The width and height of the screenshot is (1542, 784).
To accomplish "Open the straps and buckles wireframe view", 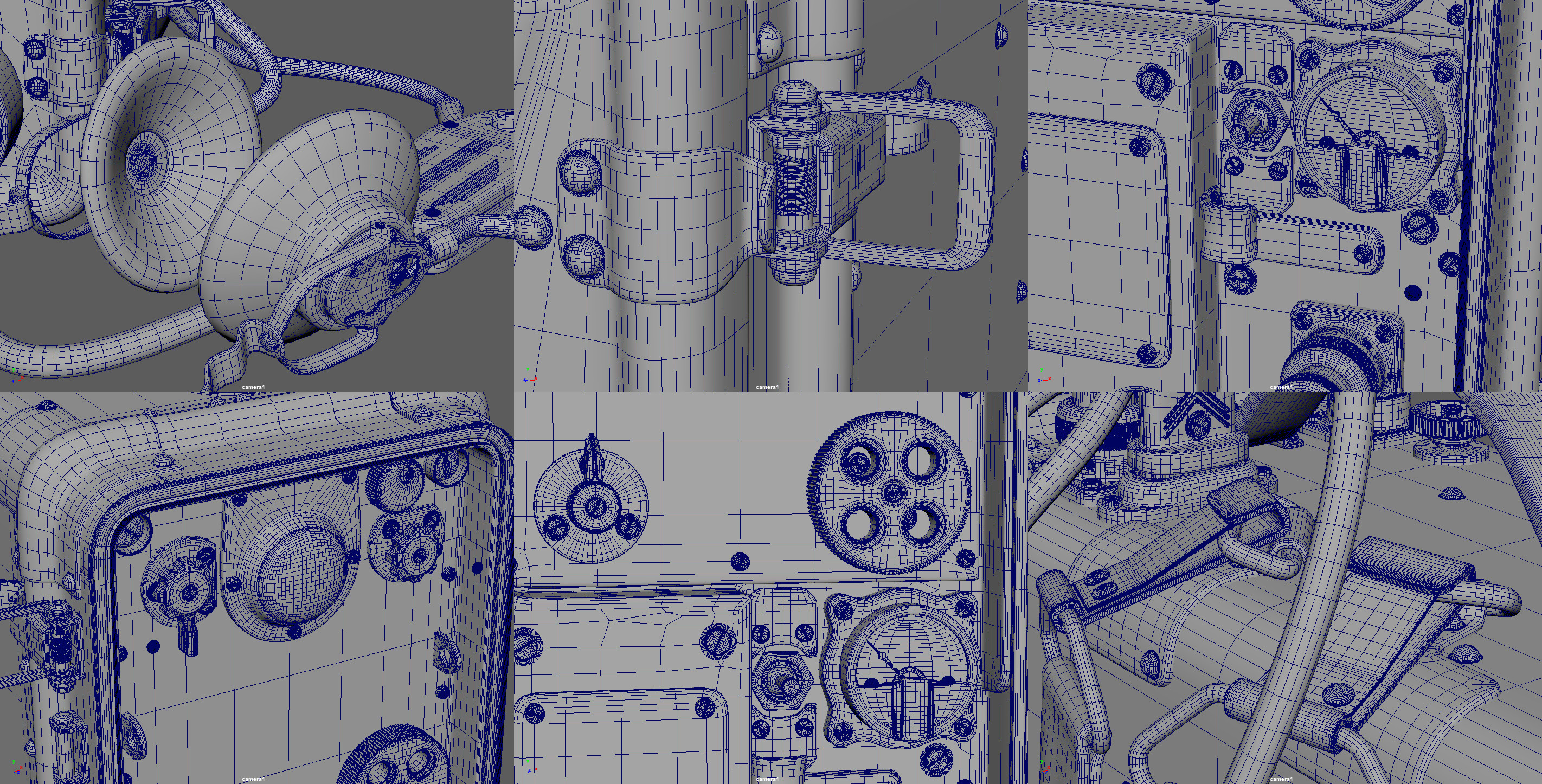I will 1285,588.
